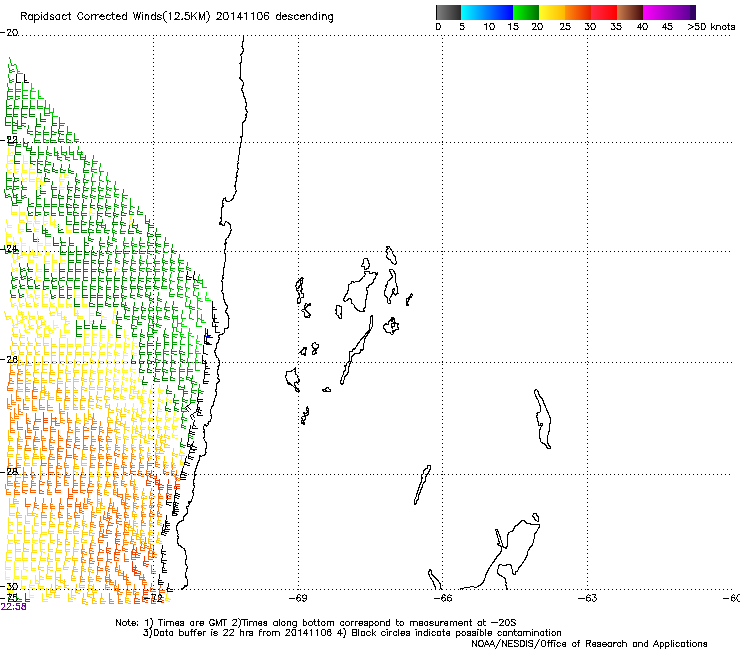Click the '-66' longitude label
Screen dimensions: 740x650
443,598
